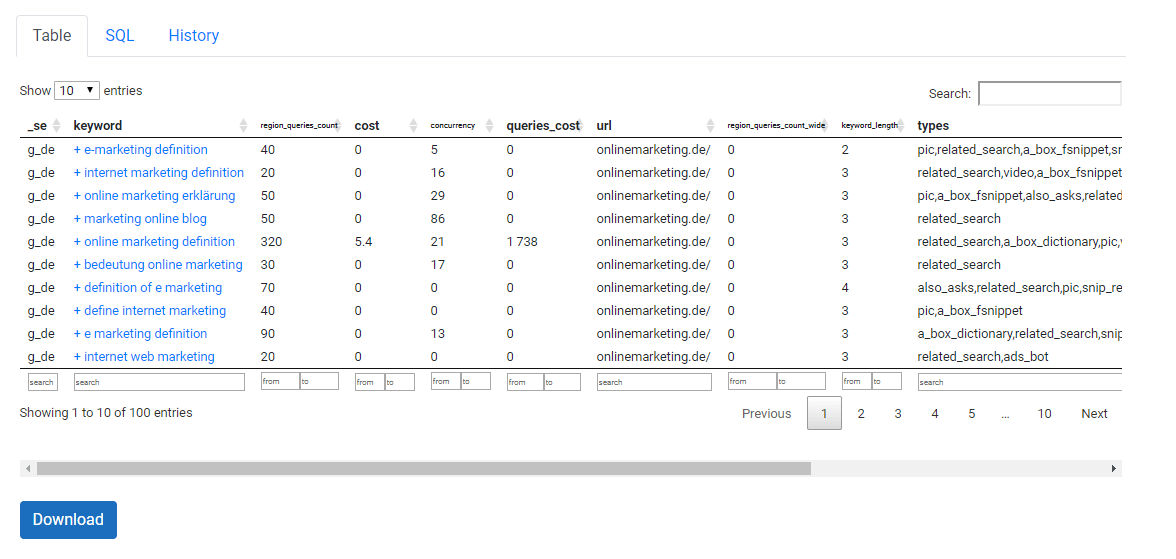Click queries_cost 'to' filter field

point(562,382)
